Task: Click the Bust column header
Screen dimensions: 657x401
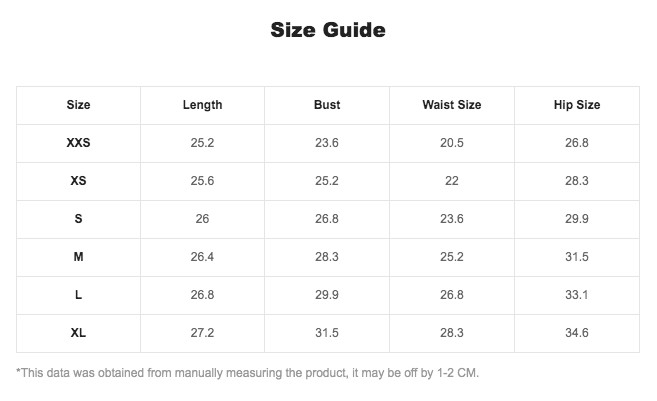Action: (327, 105)
